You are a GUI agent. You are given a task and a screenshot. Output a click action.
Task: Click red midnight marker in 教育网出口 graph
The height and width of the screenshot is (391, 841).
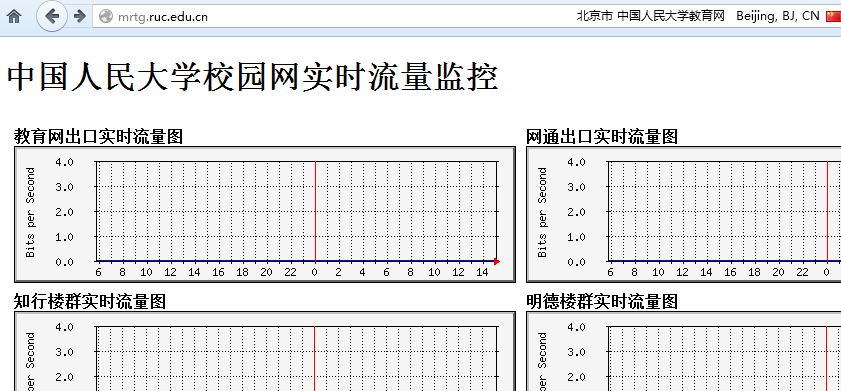[315, 211]
